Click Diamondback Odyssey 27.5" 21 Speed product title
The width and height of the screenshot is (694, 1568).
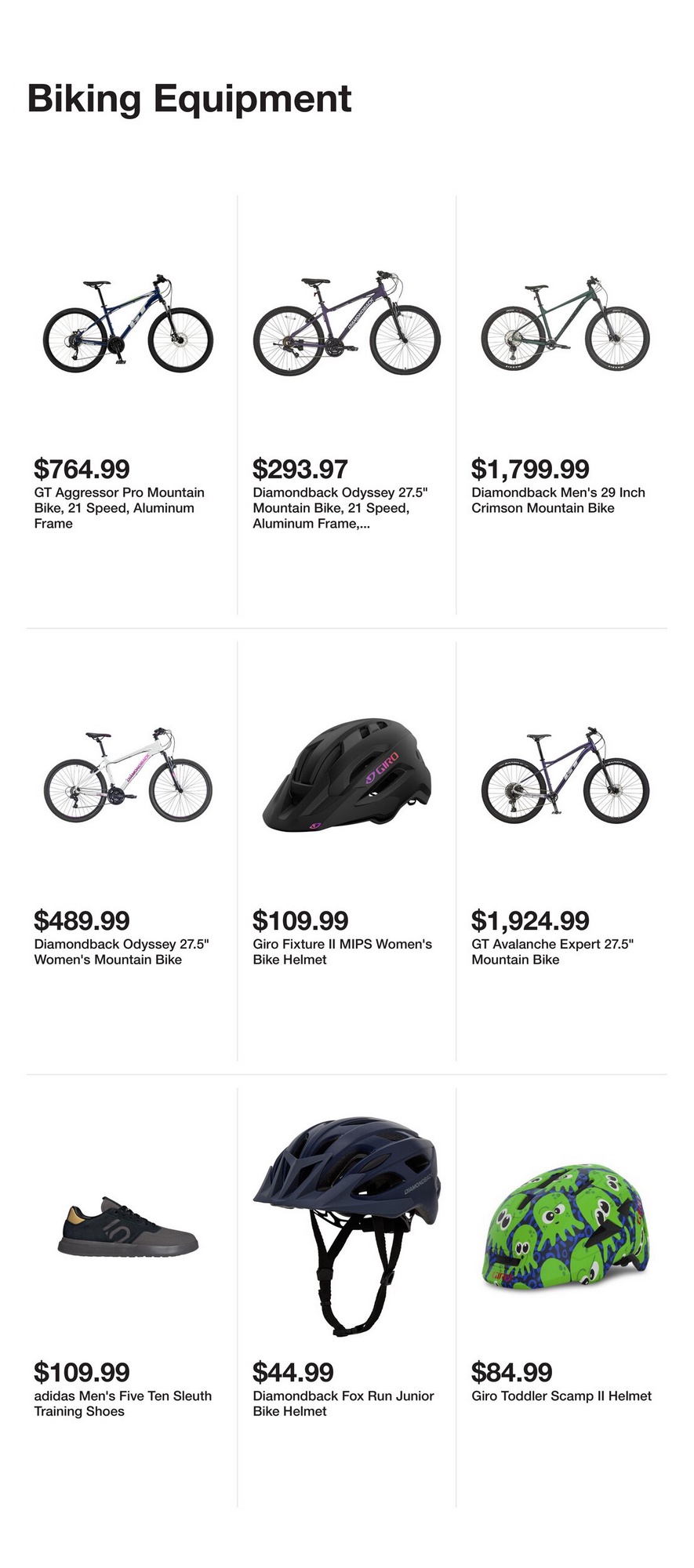coord(340,508)
